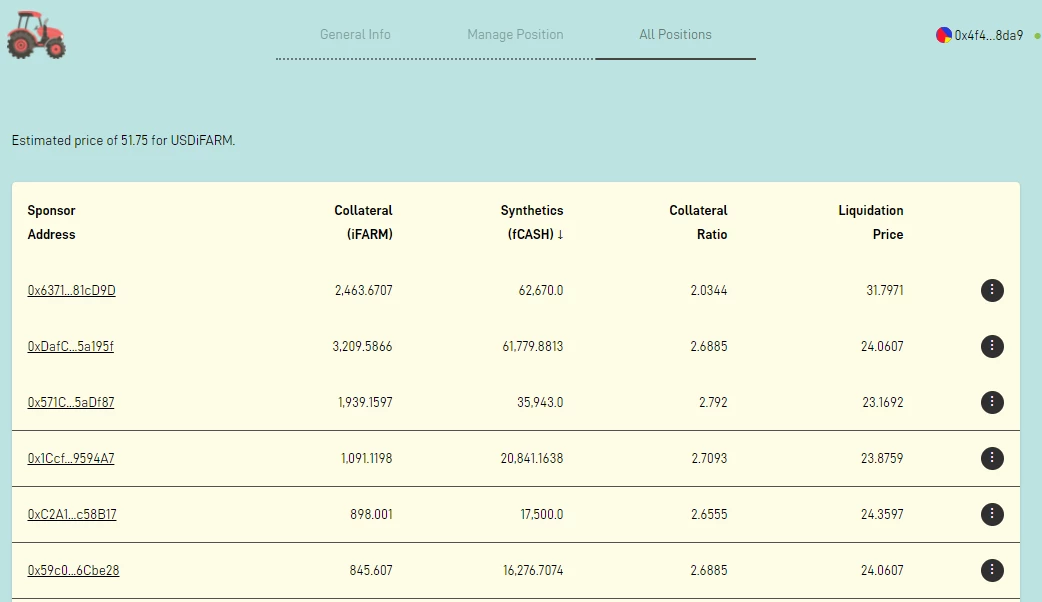The height and width of the screenshot is (602, 1042).
Task: Click the wallet avatar icon
Action: [943, 35]
